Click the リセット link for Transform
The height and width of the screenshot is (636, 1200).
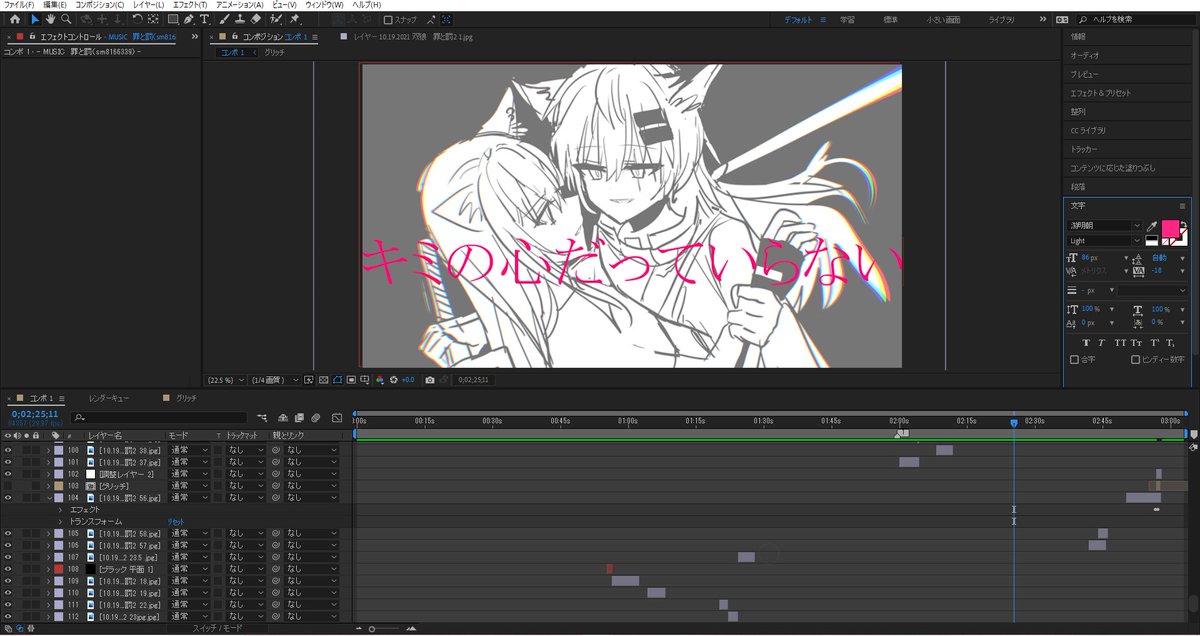click(175, 522)
